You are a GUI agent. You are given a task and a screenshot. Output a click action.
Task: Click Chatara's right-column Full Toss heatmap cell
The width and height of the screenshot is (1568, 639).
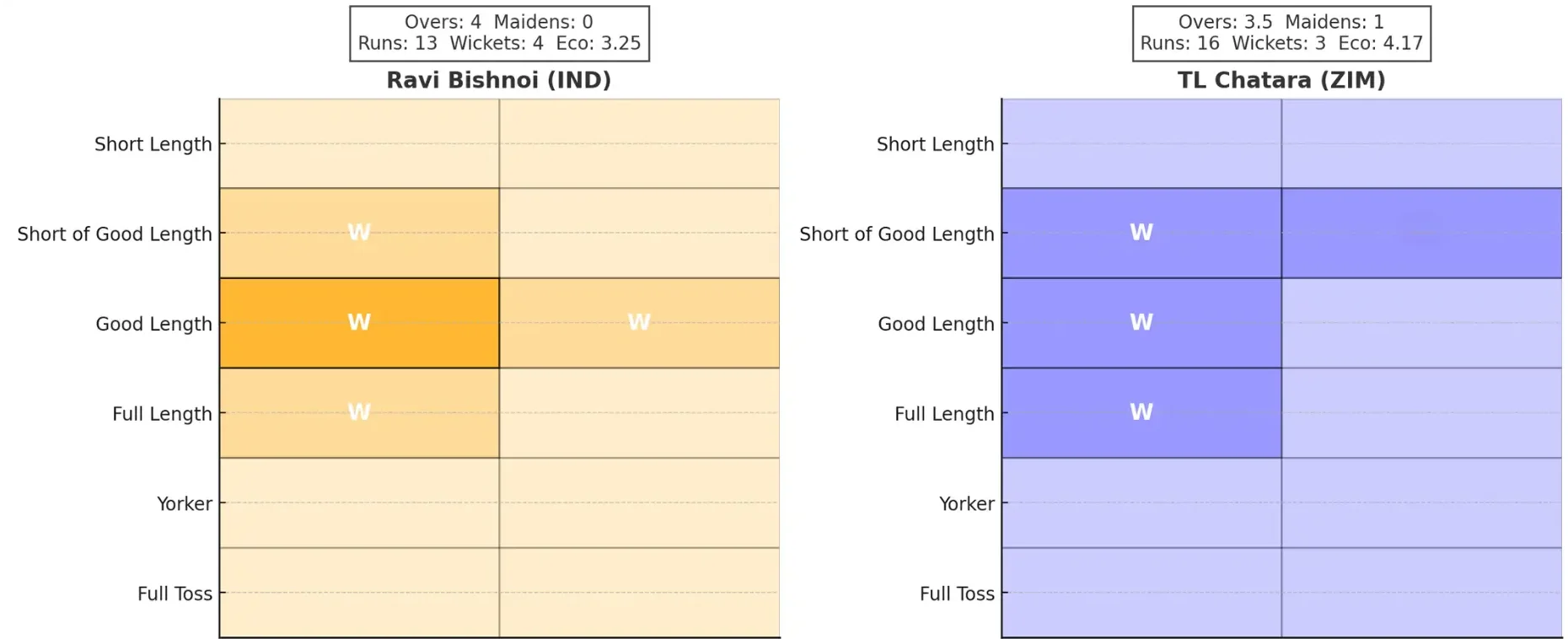pos(1421,593)
